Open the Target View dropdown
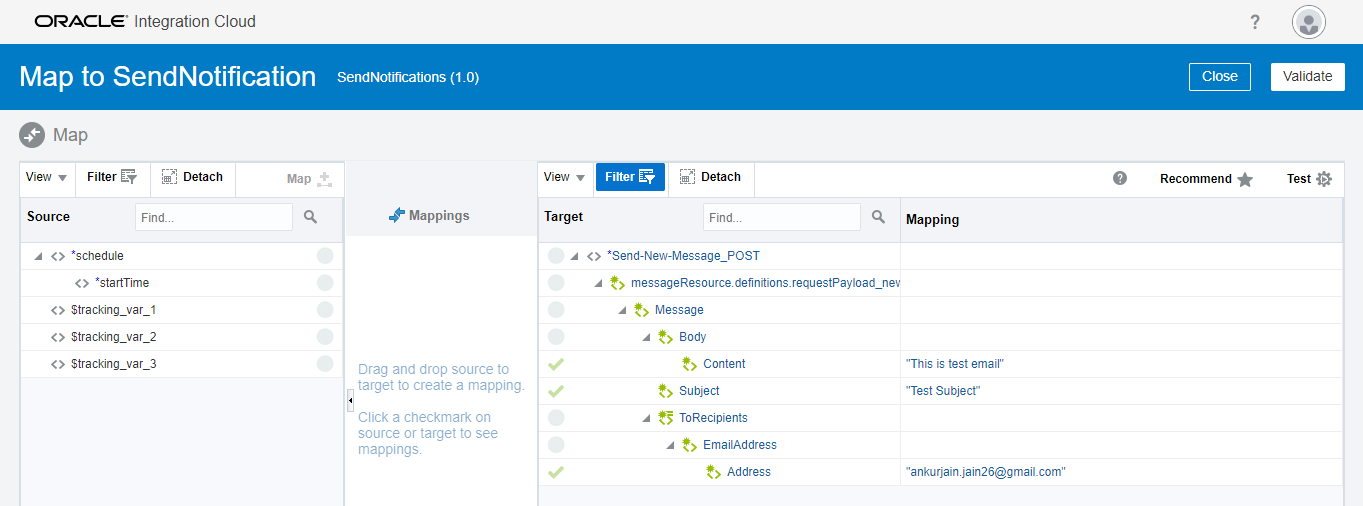The image size is (1363, 506). 564,178
